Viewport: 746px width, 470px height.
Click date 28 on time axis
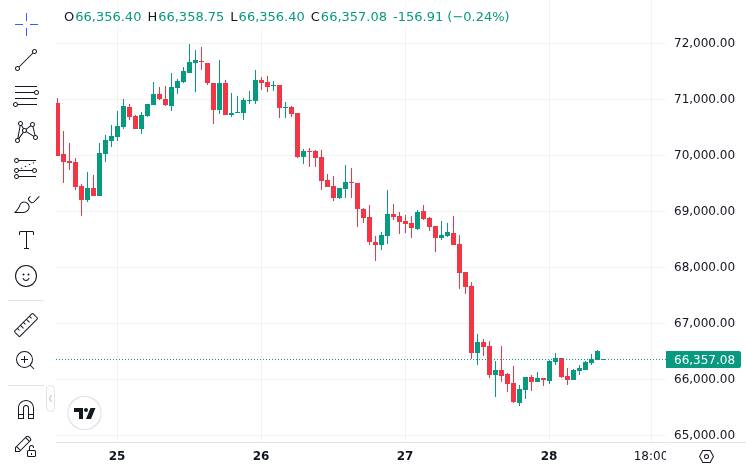(x=549, y=456)
